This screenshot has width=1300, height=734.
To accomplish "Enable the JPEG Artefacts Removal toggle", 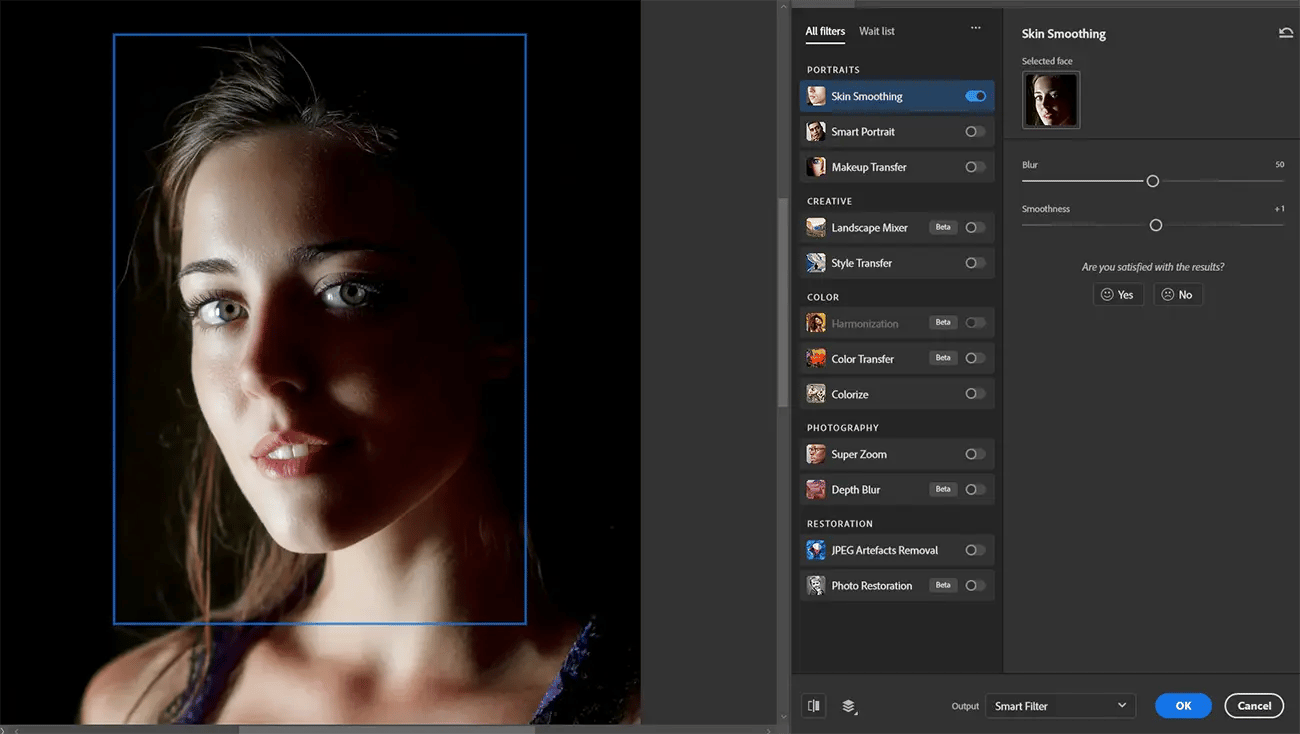I will point(975,550).
